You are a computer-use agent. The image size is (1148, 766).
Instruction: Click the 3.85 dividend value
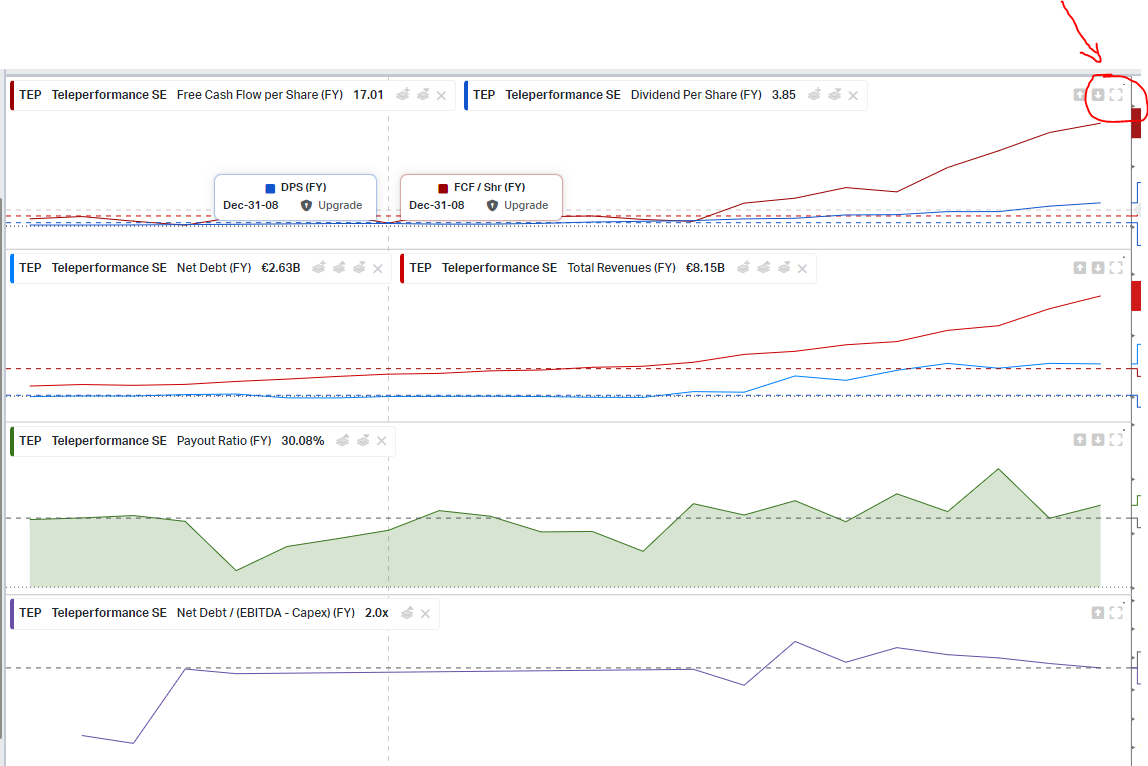(783, 94)
